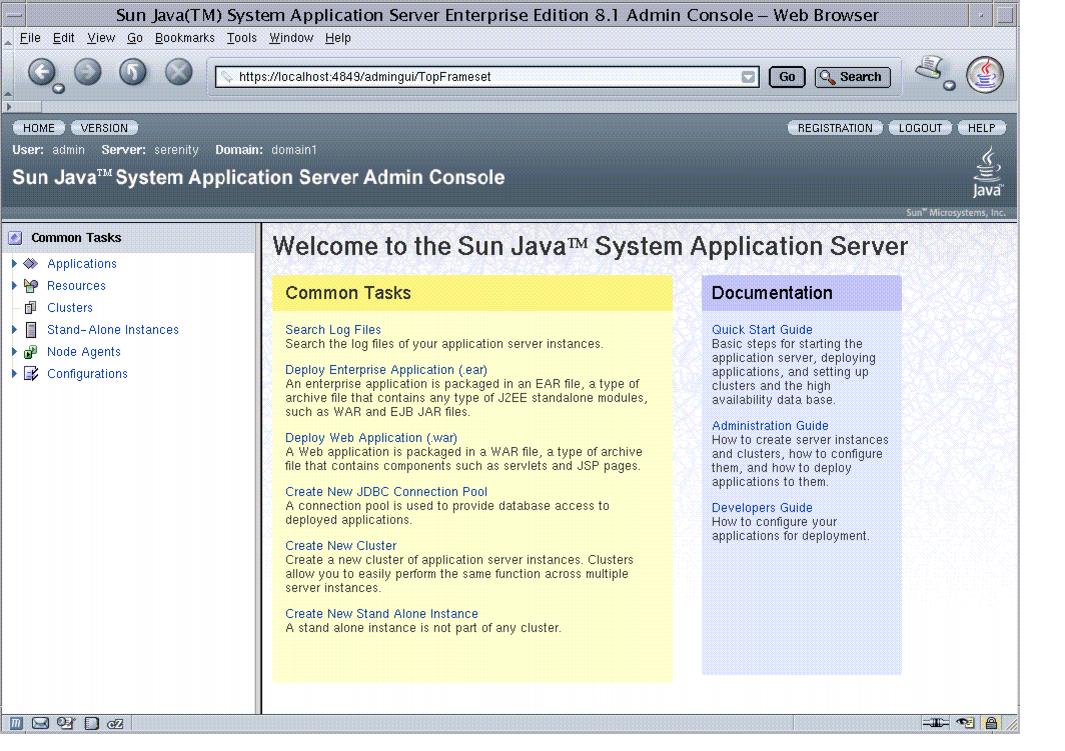This screenshot has height=751, width=1065.
Task: Open Deploy Web Application (.war) link
Action: [371, 437]
